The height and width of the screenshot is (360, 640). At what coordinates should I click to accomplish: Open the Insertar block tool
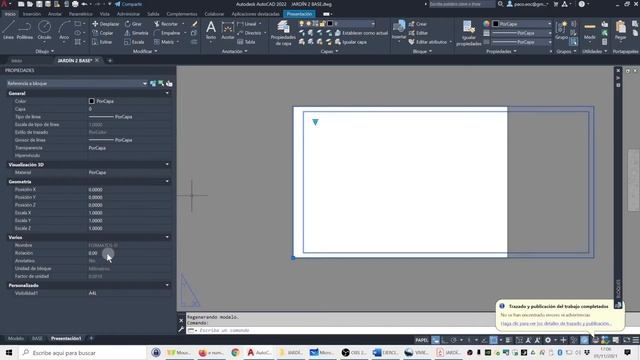[399, 31]
